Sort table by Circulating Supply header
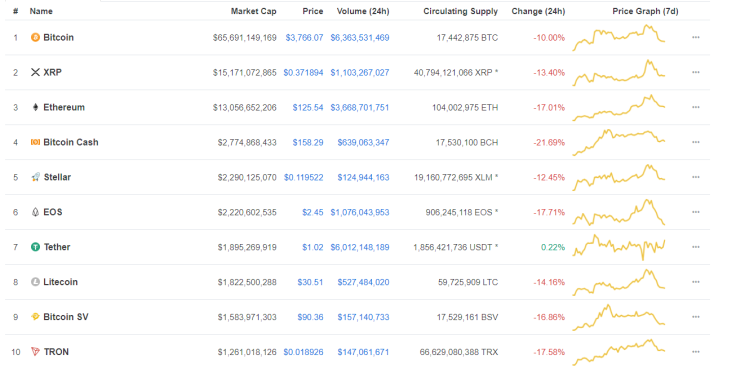This screenshot has height=368, width=736. (x=460, y=11)
